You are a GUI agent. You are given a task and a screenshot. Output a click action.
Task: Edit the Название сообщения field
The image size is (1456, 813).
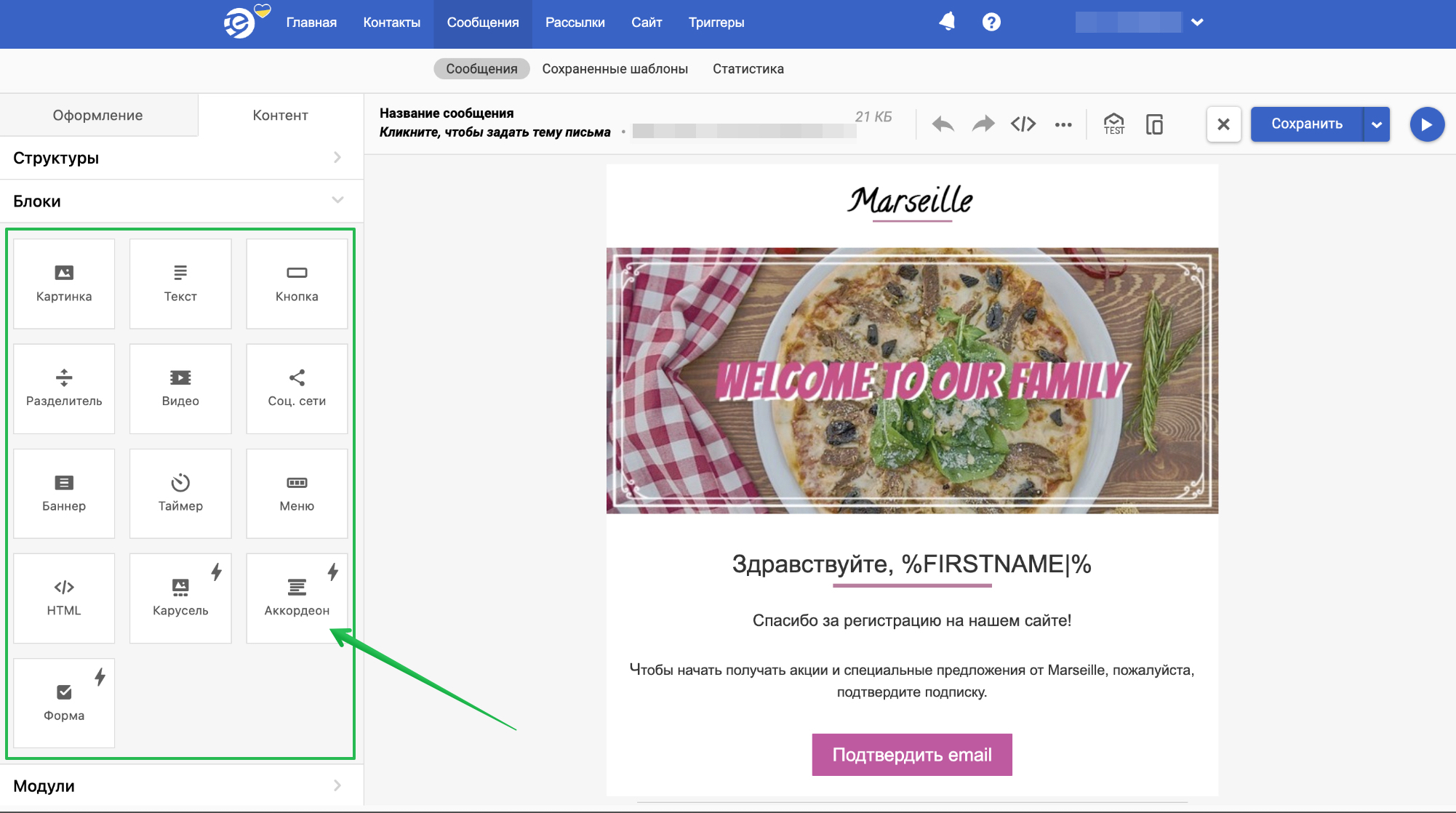(447, 113)
